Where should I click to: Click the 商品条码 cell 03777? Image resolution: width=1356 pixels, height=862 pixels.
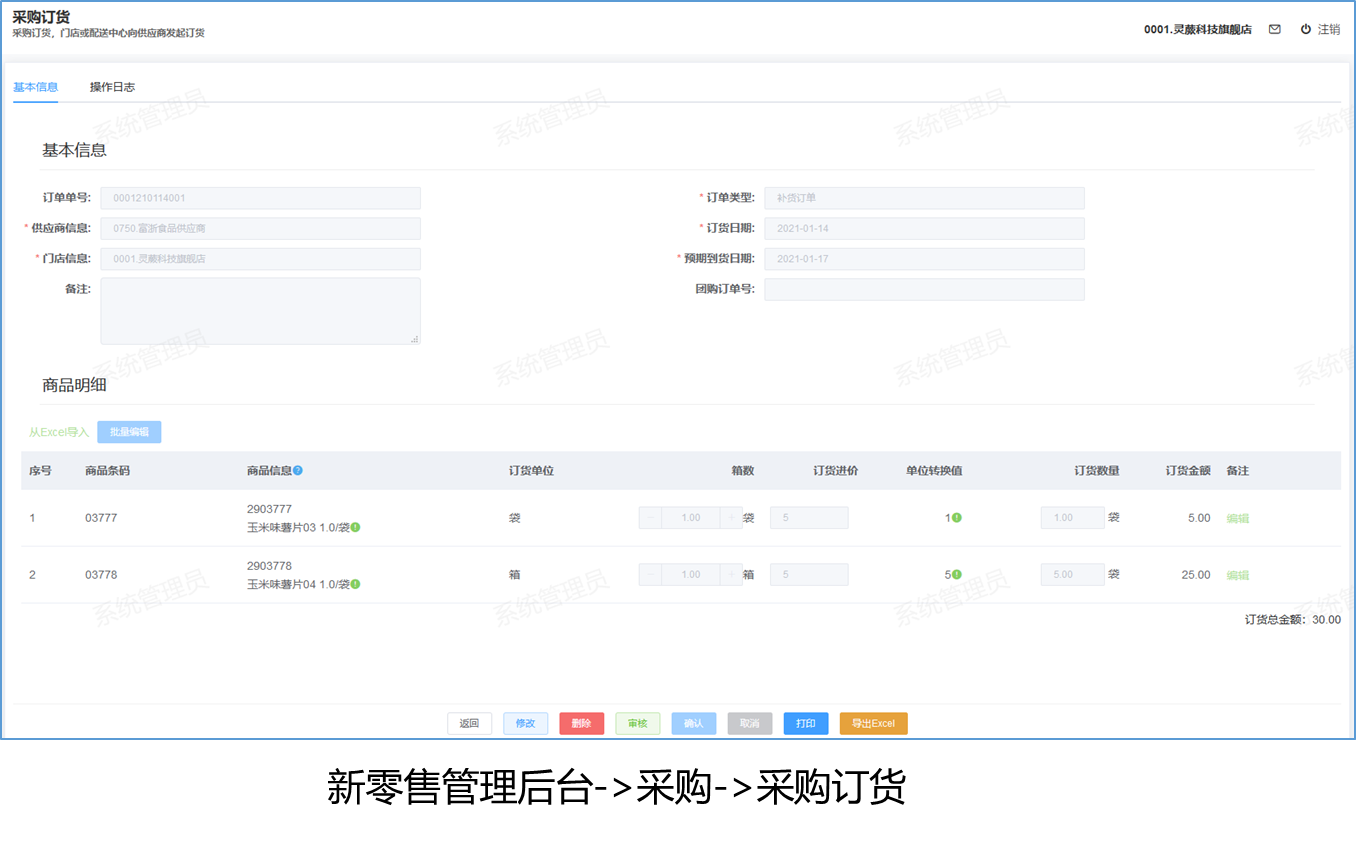pyautogui.click(x=101, y=518)
